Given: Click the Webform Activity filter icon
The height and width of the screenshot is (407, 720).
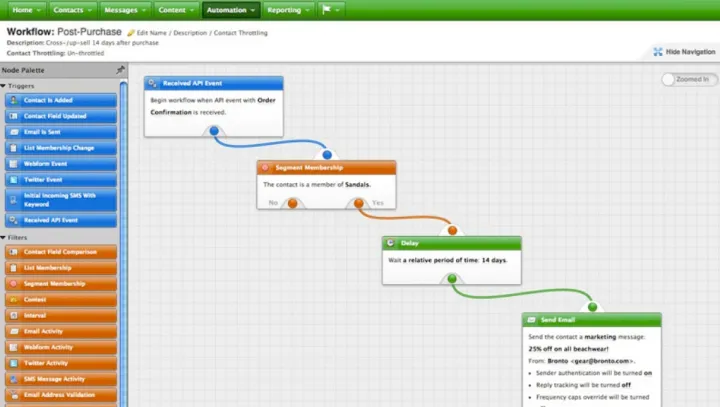Looking at the screenshot, I should click(14, 347).
